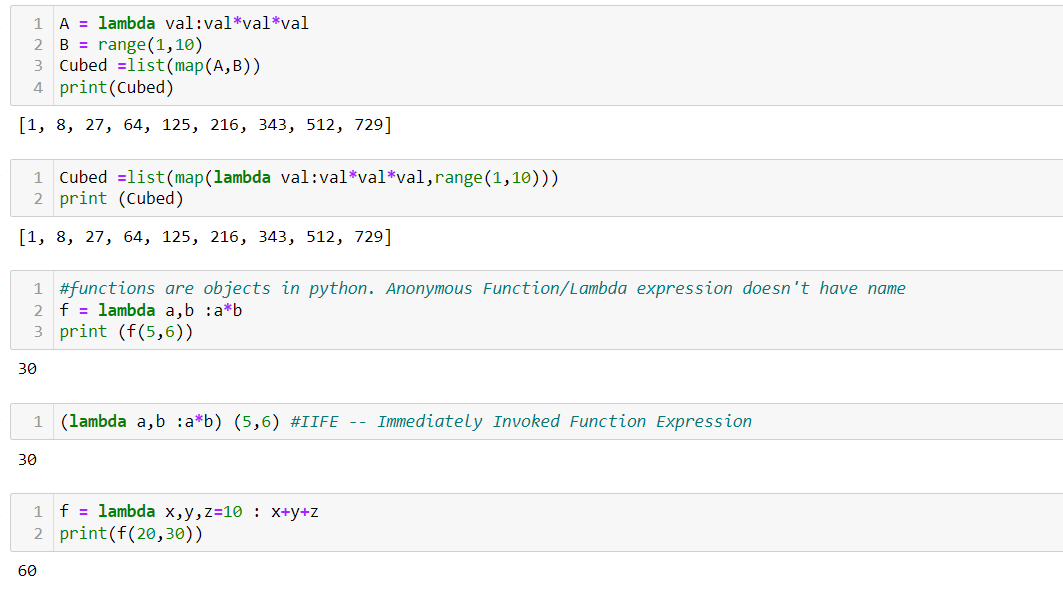Click line number 2 in last cell gutter
This screenshot has height=594, width=1063.
tap(38, 534)
